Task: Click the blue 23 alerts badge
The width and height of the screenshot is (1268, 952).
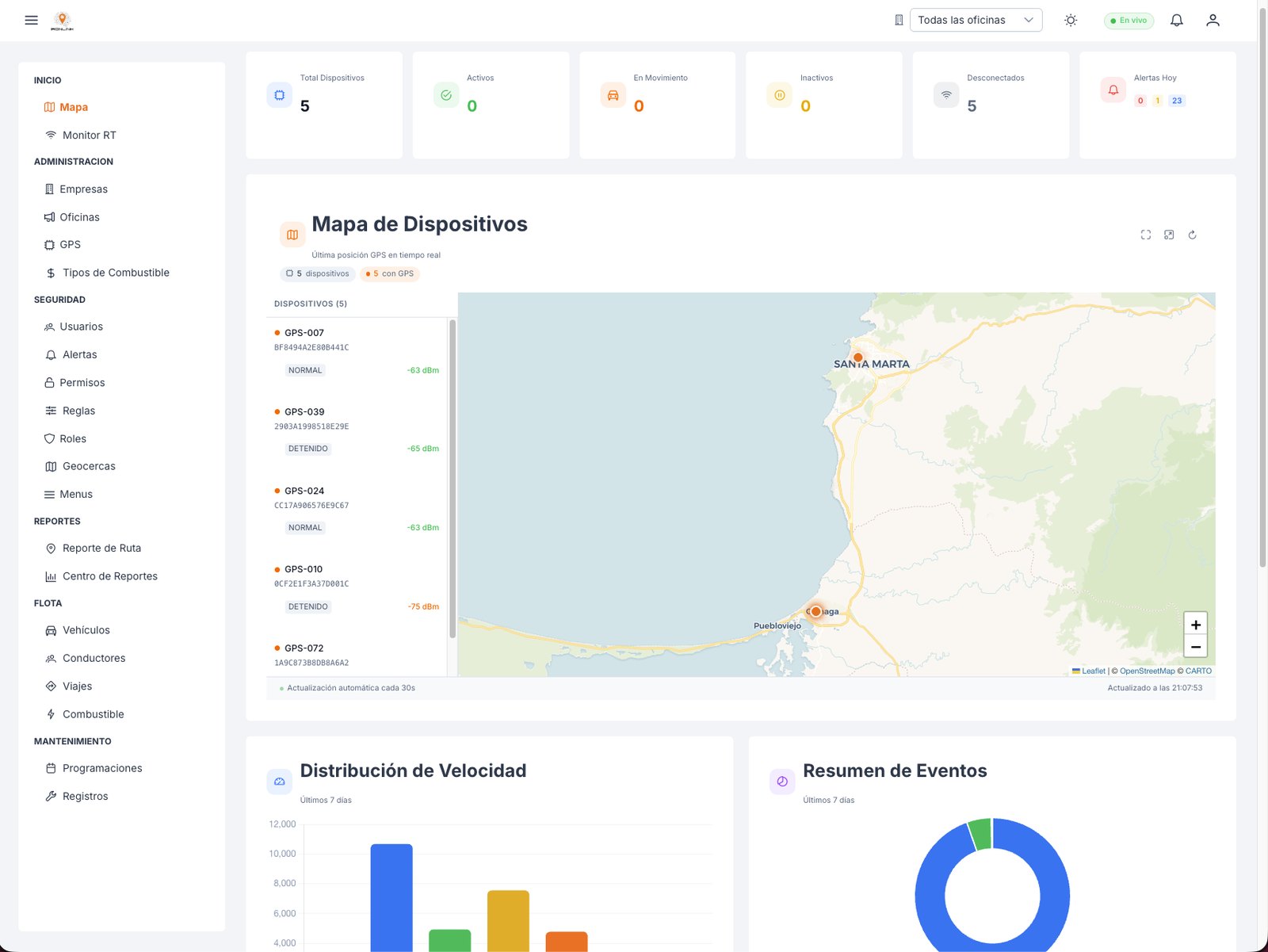Action: [x=1177, y=101]
